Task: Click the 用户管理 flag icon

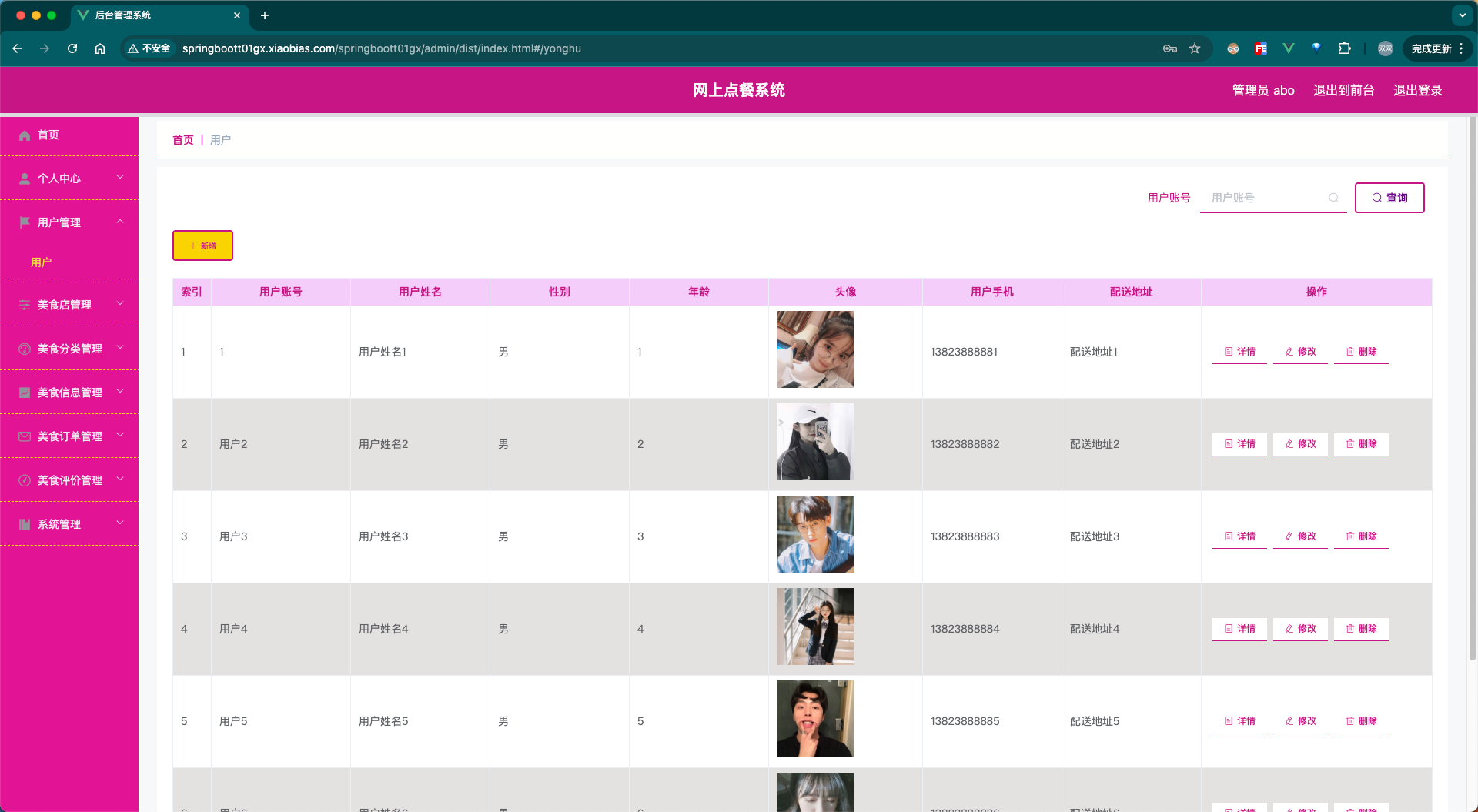Action: [x=25, y=222]
